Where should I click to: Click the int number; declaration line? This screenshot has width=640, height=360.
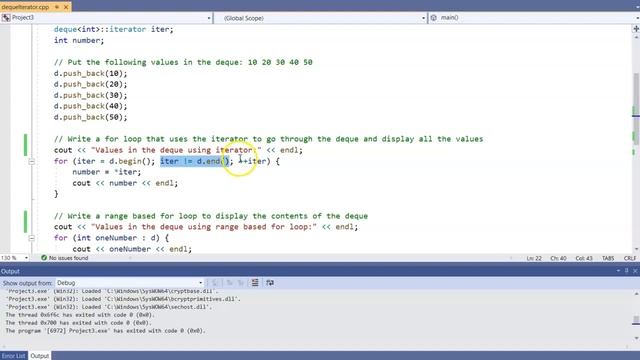click(x=79, y=40)
